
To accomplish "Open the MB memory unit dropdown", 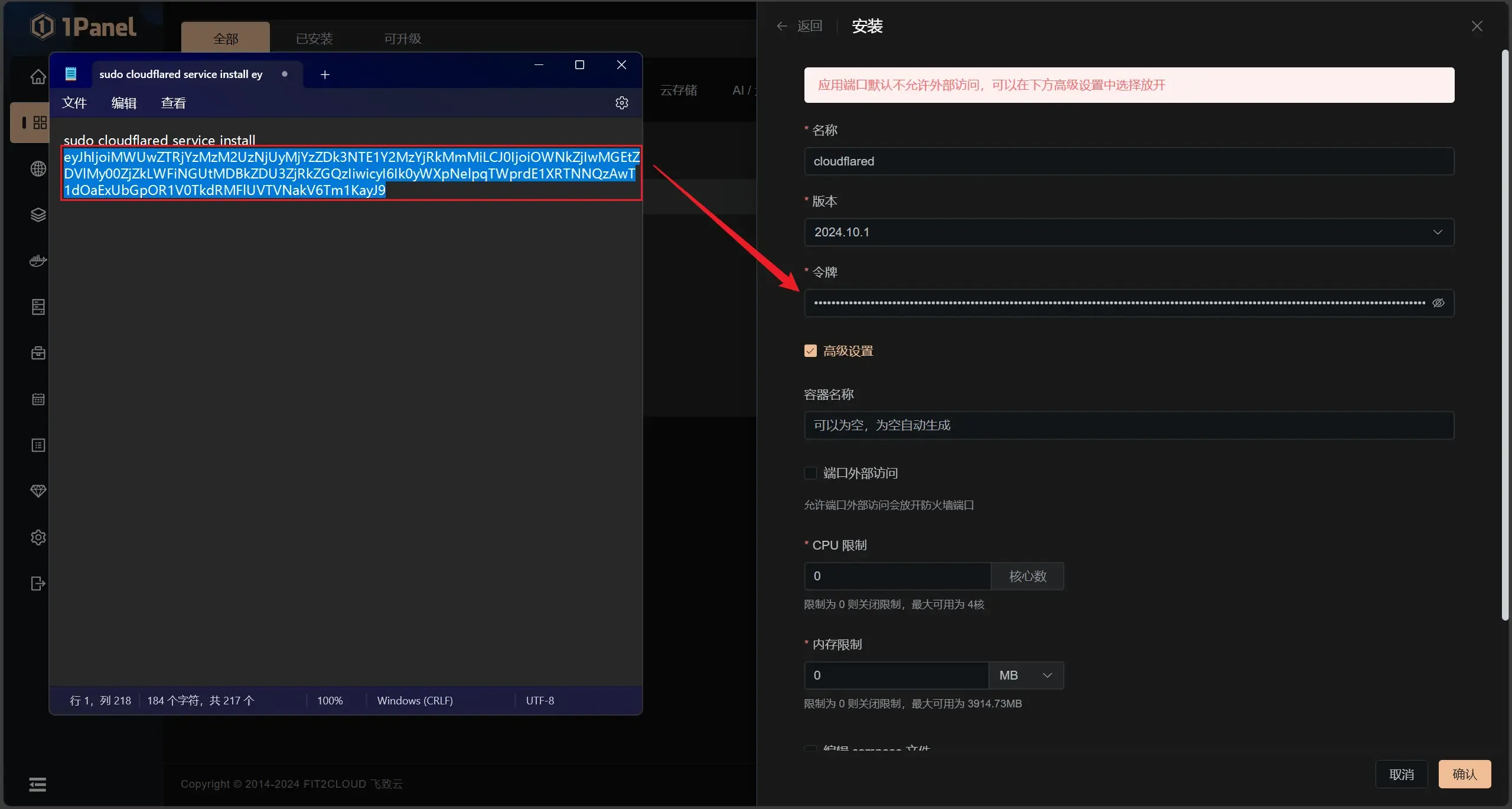I will point(1025,675).
